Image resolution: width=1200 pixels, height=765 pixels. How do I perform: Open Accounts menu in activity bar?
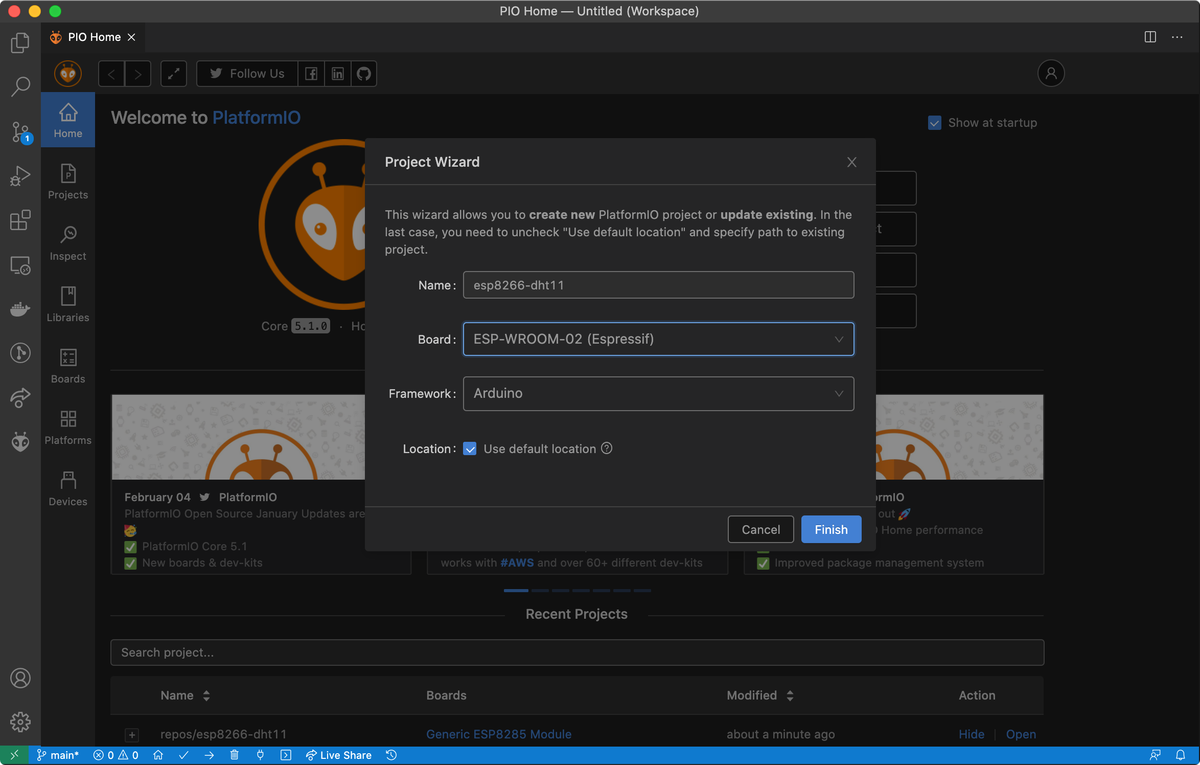coord(20,677)
